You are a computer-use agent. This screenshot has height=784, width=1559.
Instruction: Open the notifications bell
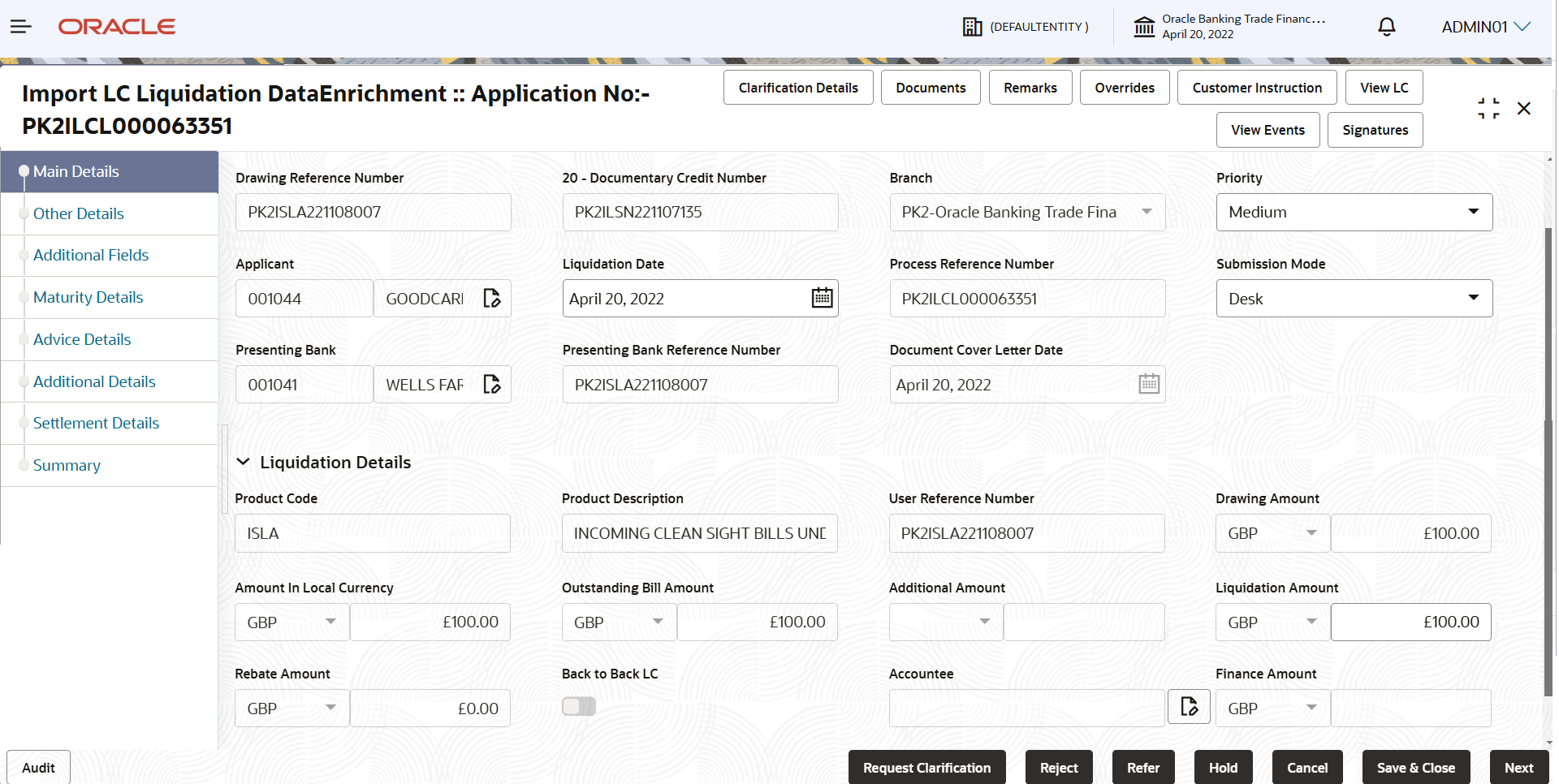pos(1387,27)
